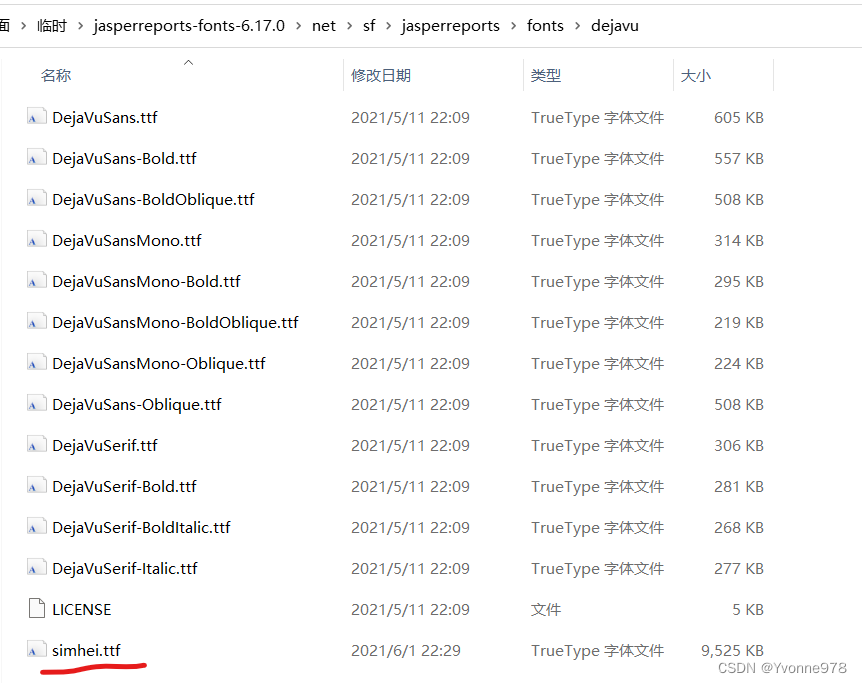This screenshot has height=683, width=862.
Task: Click the LICENSE file icon
Action: tap(36, 608)
